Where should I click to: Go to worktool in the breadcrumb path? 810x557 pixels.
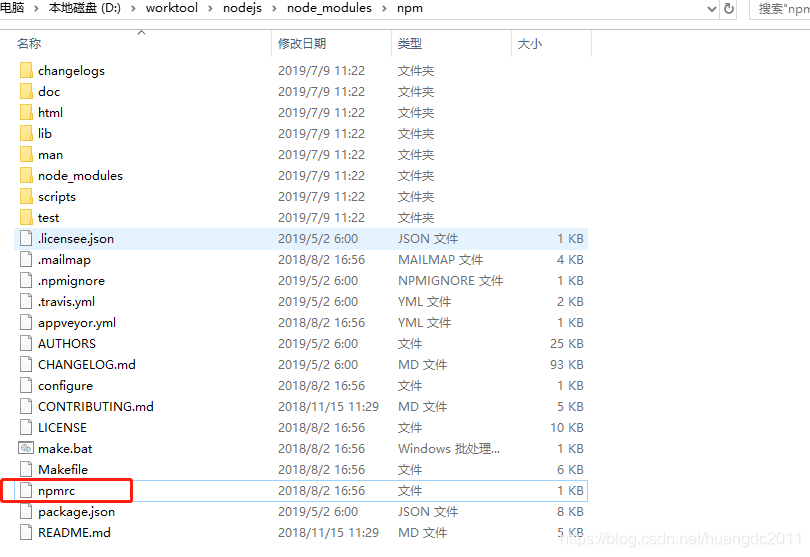[172, 8]
